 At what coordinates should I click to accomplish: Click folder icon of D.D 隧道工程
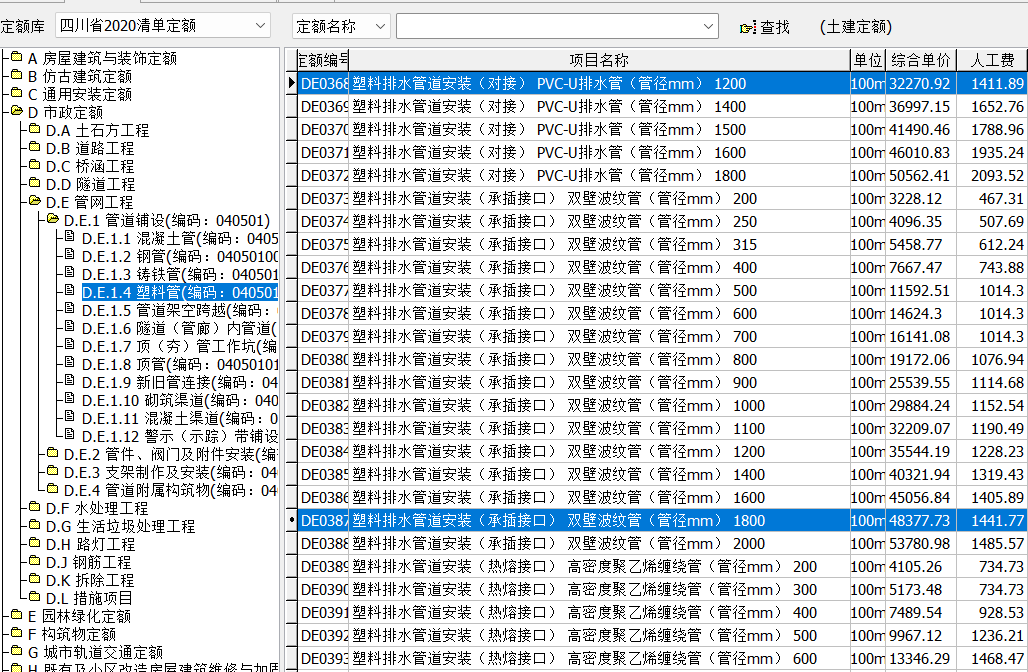click(35, 183)
